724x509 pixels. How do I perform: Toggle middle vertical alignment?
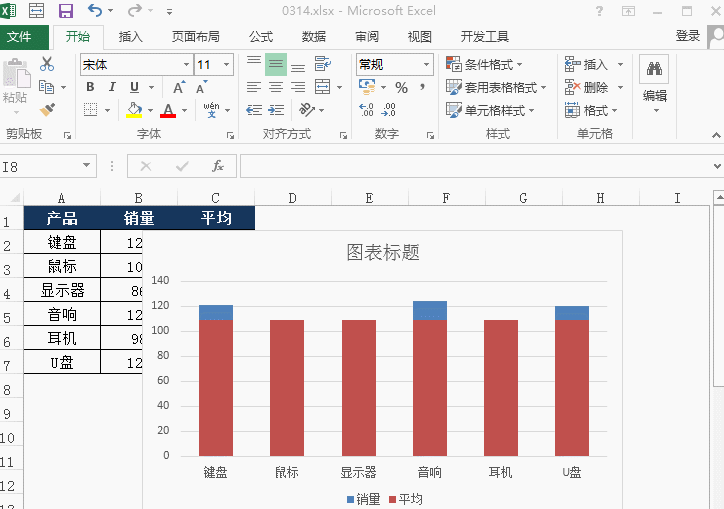[x=276, y=64]
